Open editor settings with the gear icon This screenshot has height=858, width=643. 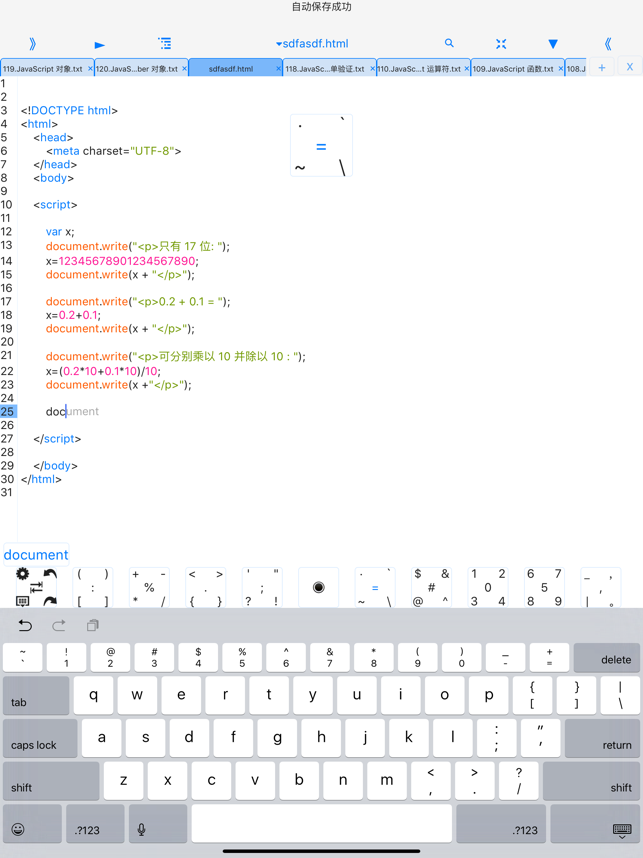click(x=22, y=573)
